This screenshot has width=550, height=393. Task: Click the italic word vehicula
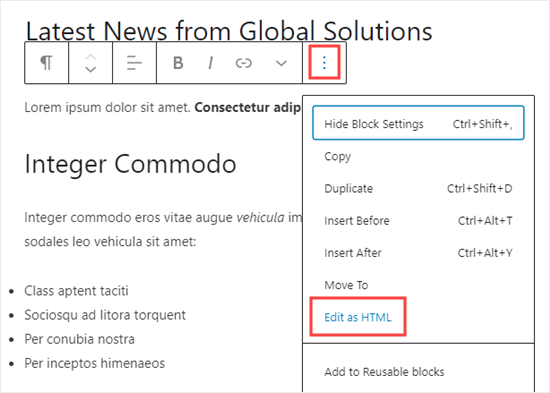point(260,218)
